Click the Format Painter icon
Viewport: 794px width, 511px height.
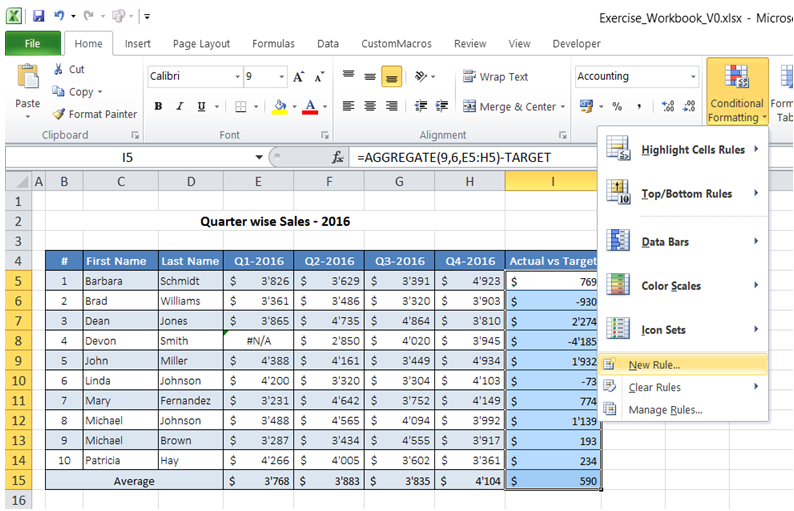tap(59, 114)
